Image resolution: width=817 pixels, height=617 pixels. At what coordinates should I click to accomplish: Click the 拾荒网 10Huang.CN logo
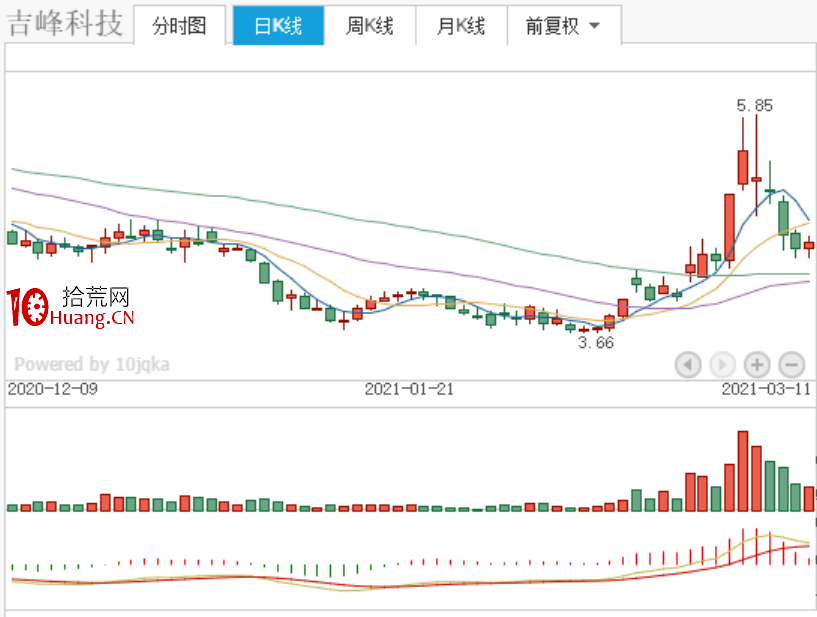pos(70,306)
